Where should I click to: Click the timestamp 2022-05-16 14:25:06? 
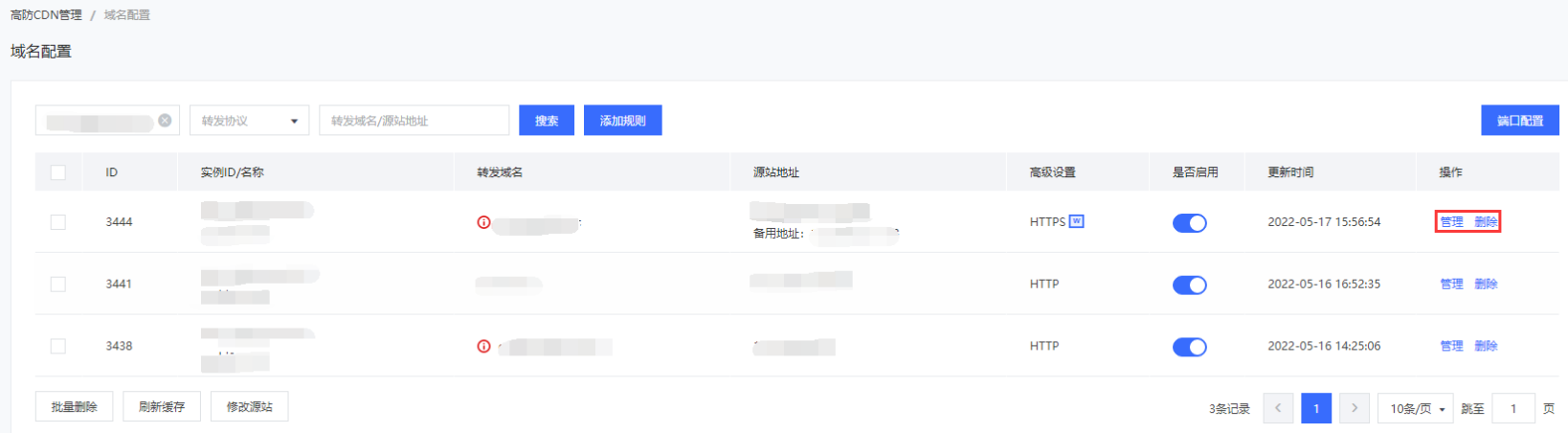point(1324,346)
